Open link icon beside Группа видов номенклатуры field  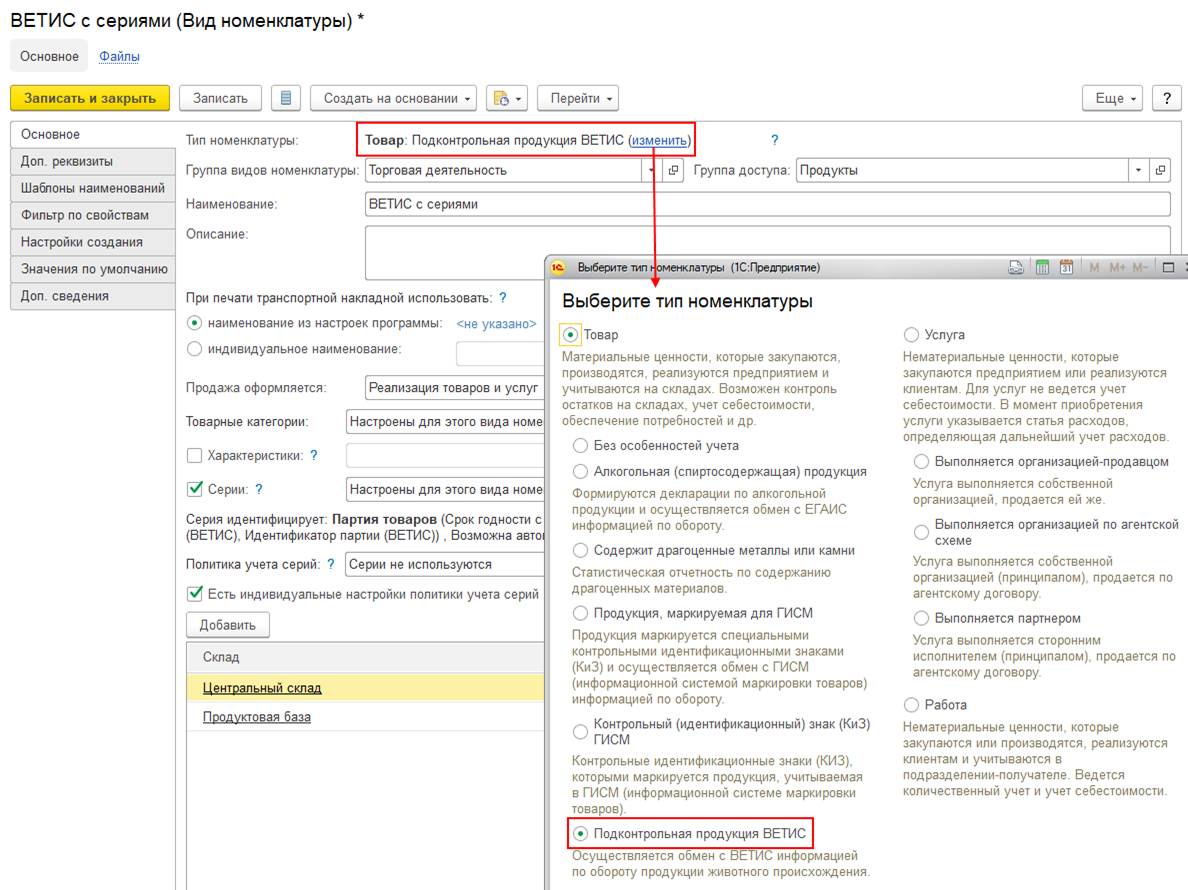[x=673, y=170]
